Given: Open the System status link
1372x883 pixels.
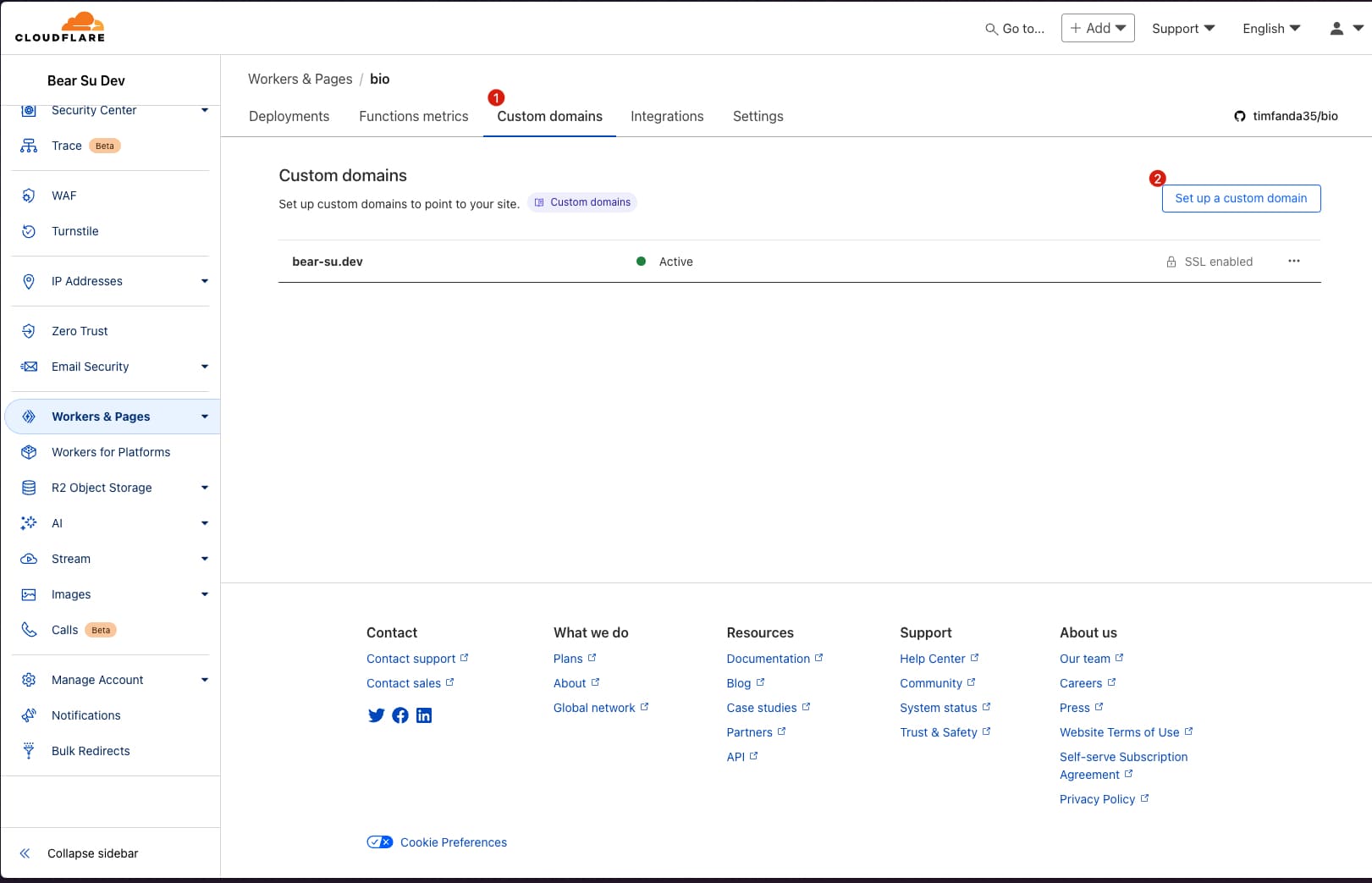Looking at the screenshot, I should 945,708.
